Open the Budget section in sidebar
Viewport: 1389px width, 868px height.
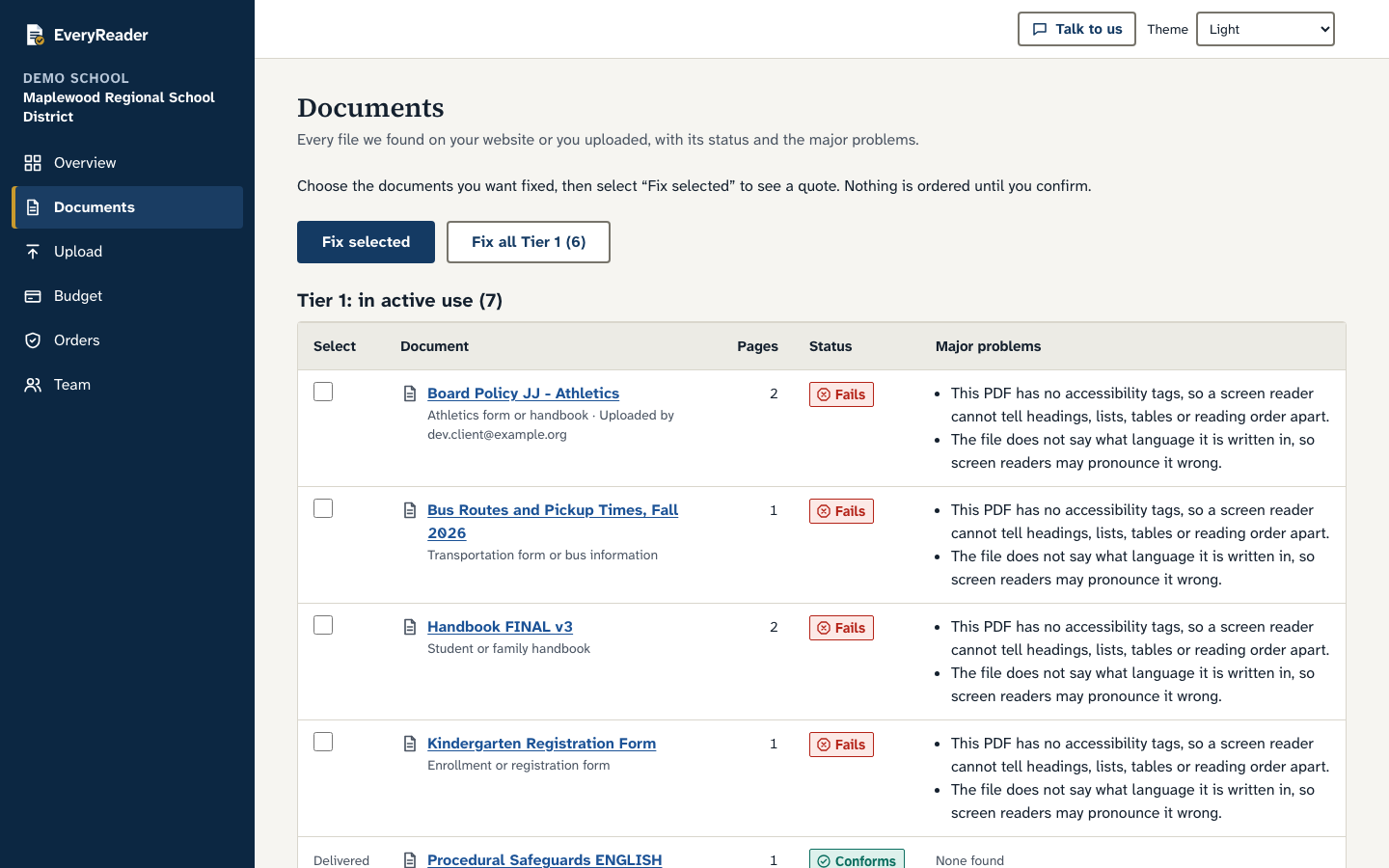(127, 296)
